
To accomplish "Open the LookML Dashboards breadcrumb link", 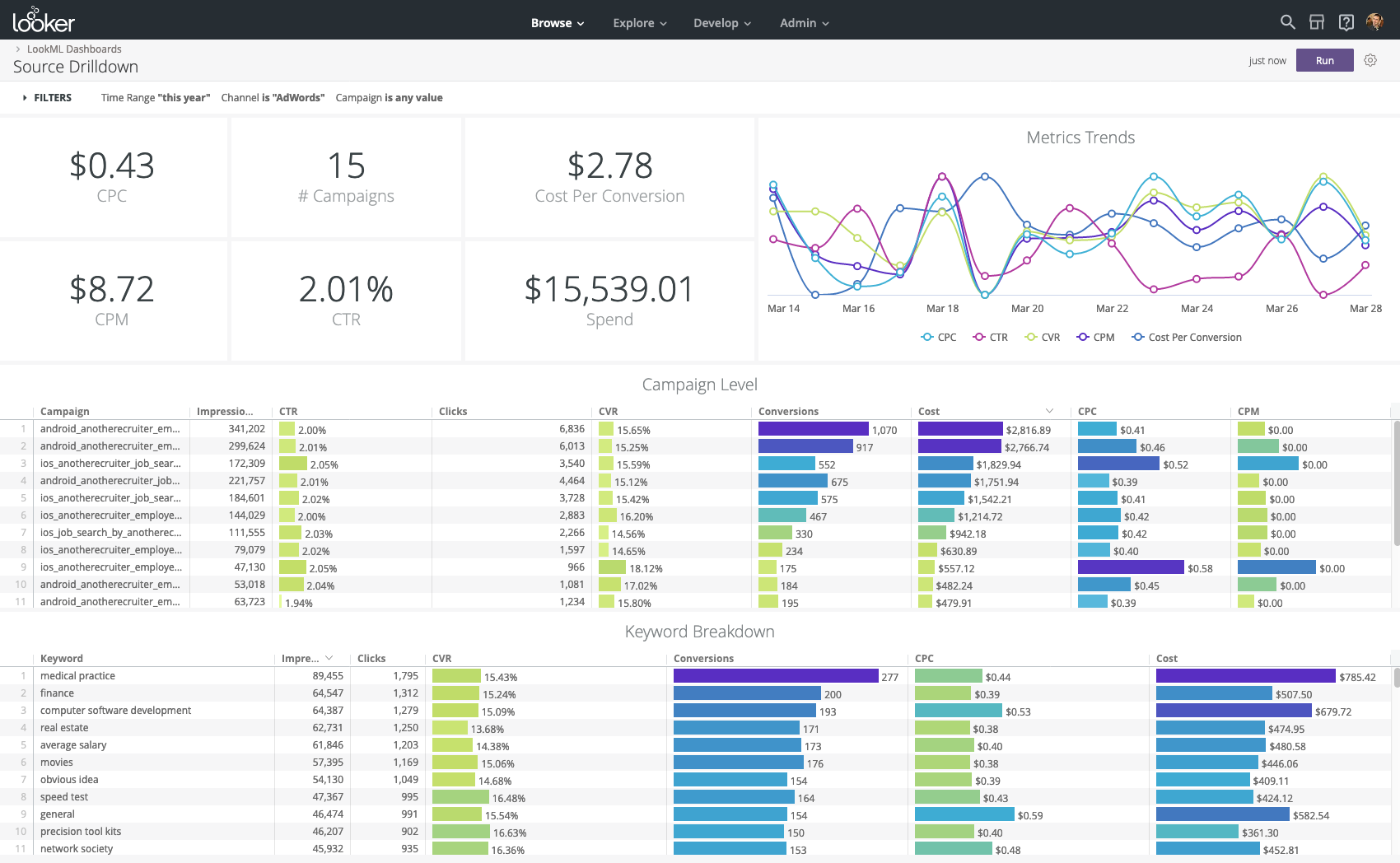I will (74, 49).
